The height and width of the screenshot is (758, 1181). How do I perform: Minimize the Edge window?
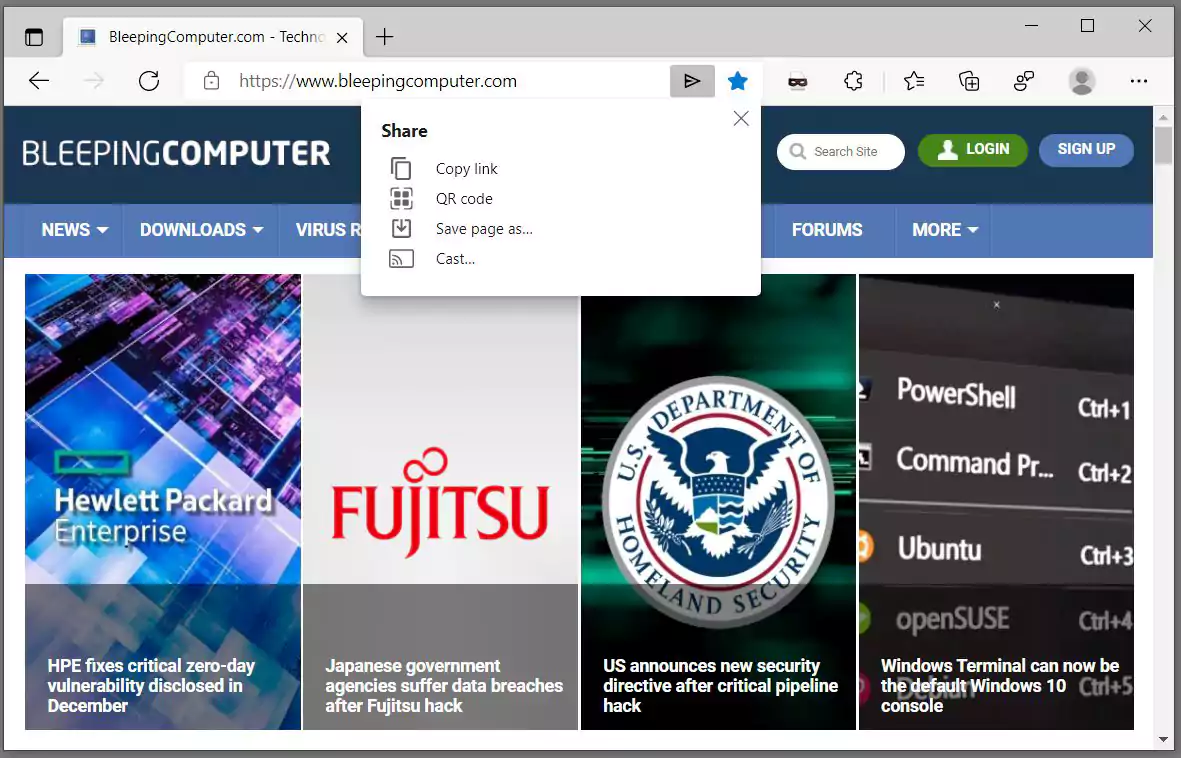1032,26
